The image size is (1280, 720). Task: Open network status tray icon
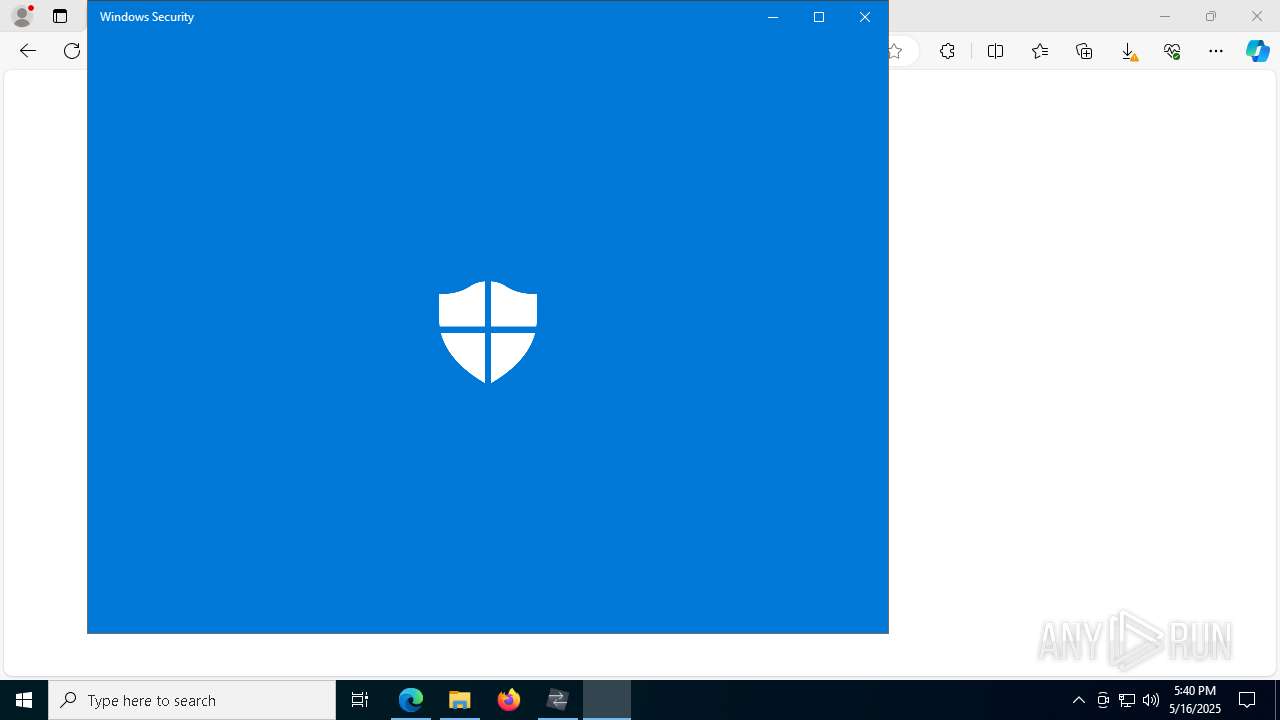(1127, 700)
